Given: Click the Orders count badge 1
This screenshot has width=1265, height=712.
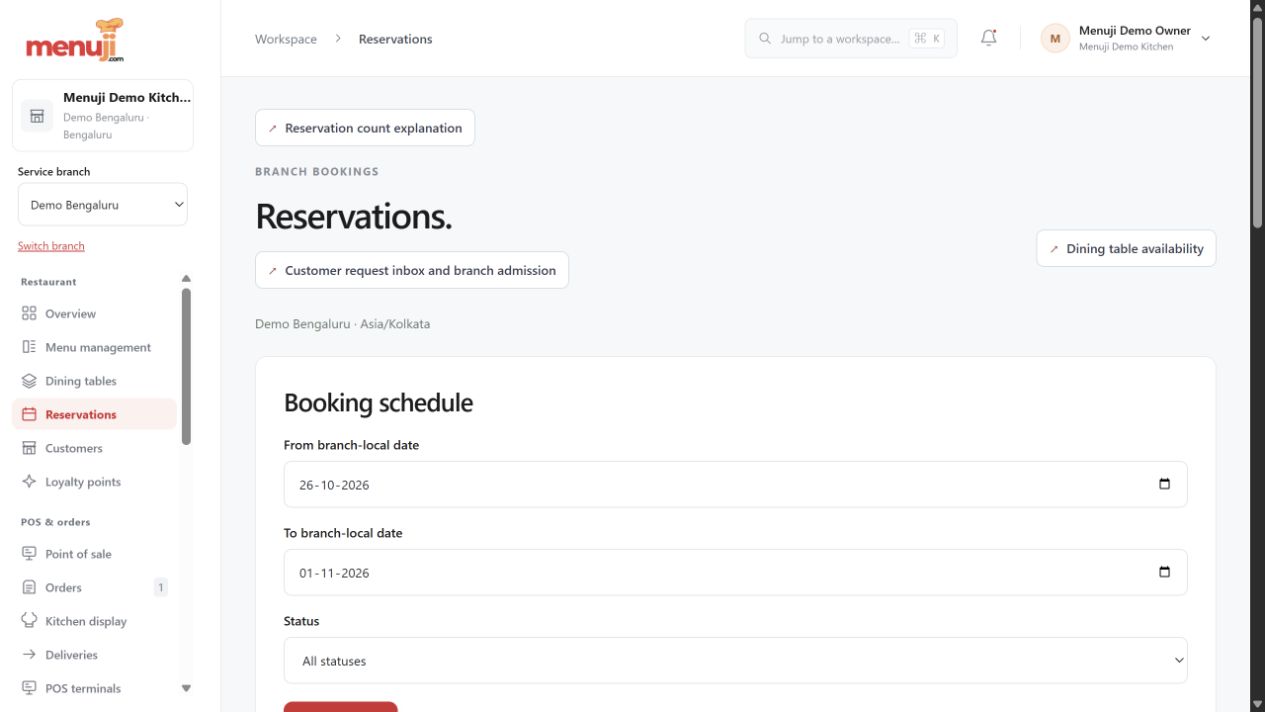Looking at the screenshot, I should pyautogui.click(x=160, y=587).
